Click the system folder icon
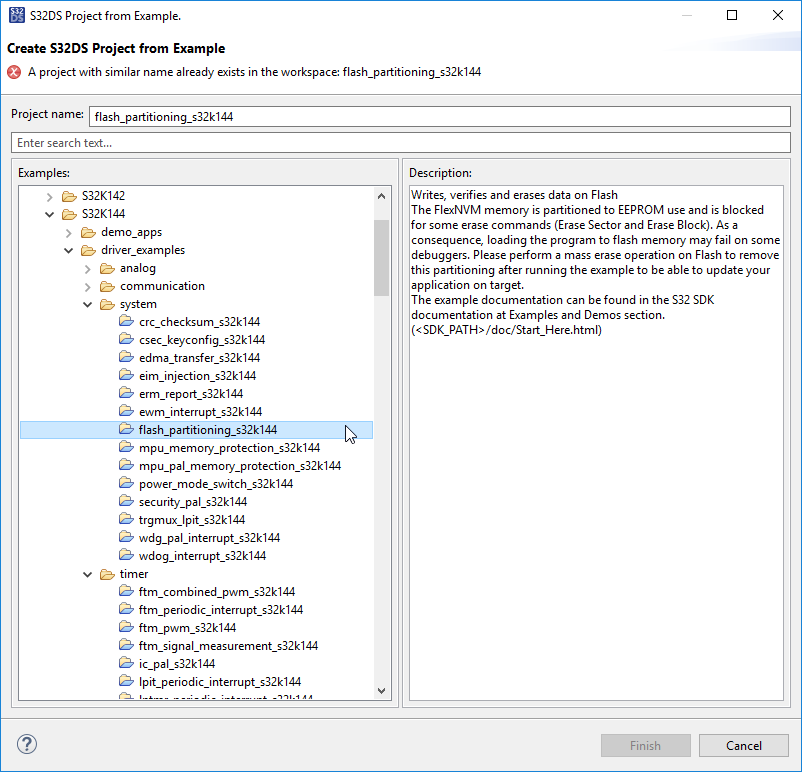This screenshot has width=802, height=772. tap(107, 304)
